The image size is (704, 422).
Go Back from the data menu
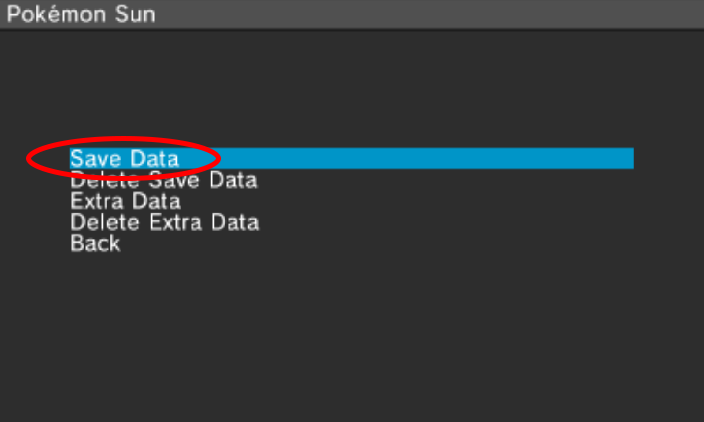pyautogui.click(x=95, y=243)
